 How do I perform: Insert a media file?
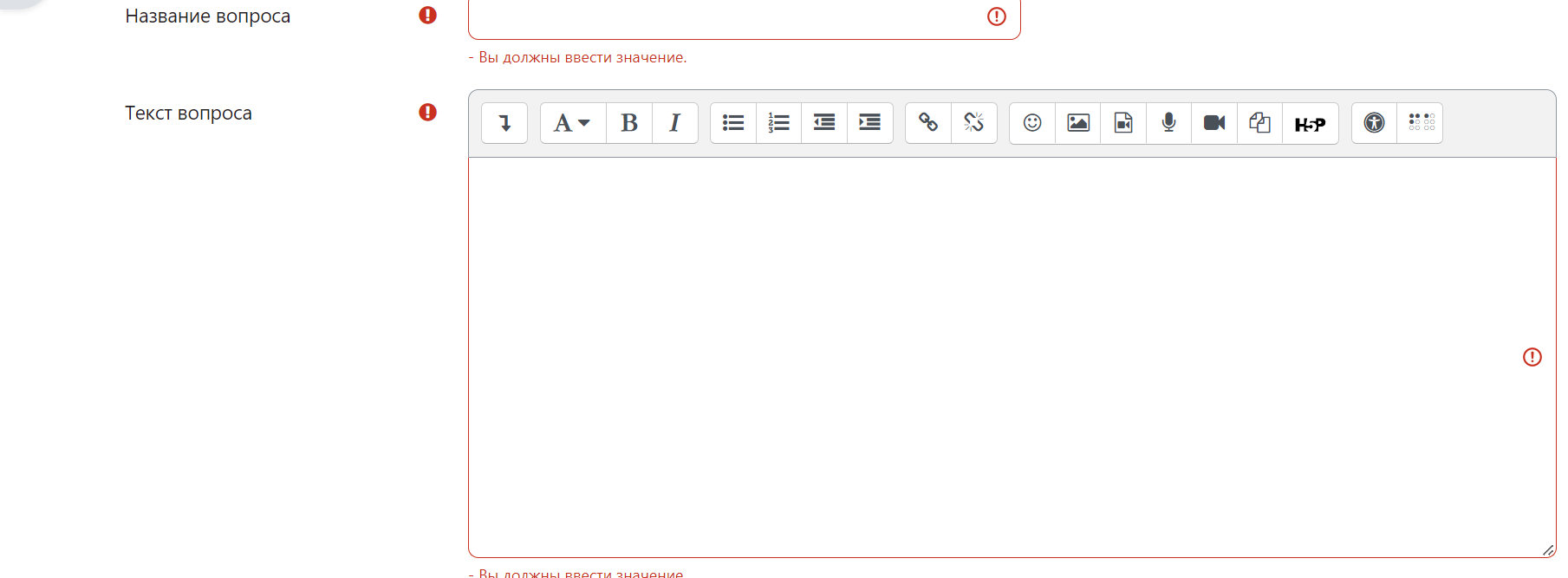1123,123
